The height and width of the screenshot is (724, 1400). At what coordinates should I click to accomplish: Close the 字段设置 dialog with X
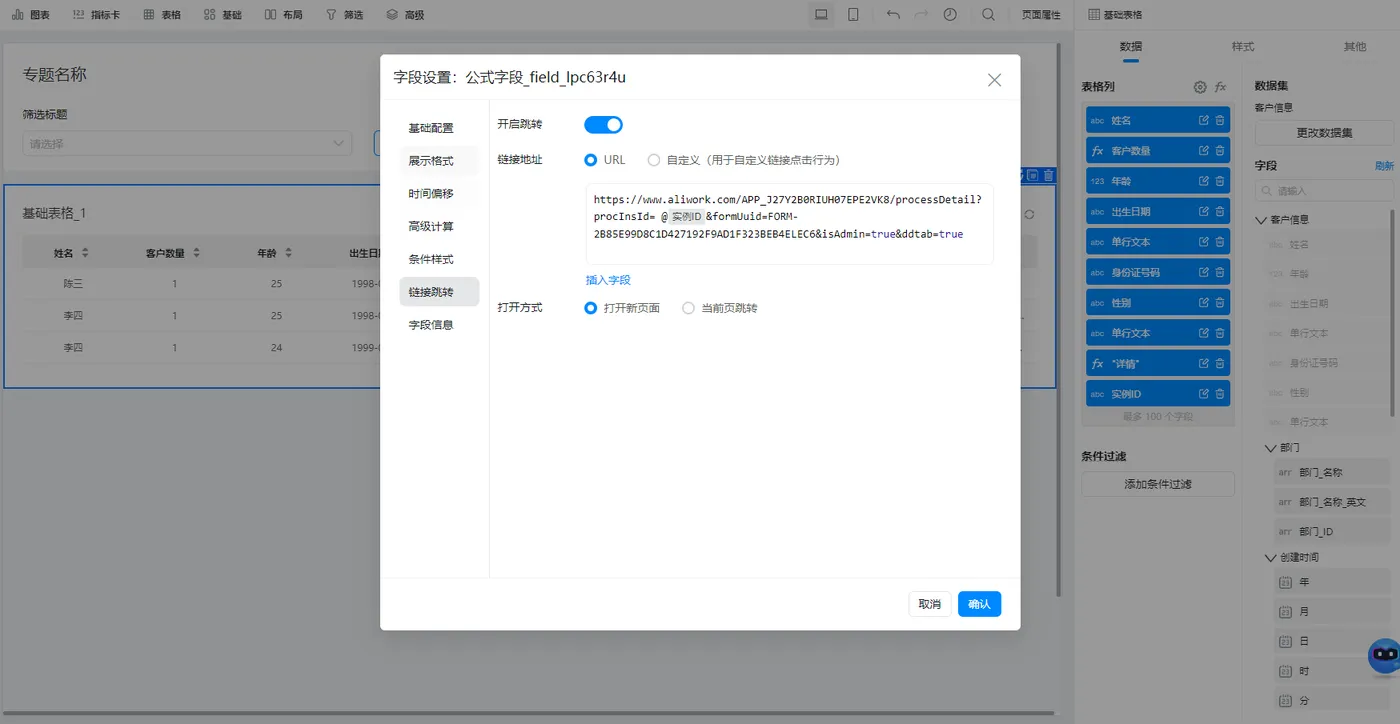click(994, 80)
